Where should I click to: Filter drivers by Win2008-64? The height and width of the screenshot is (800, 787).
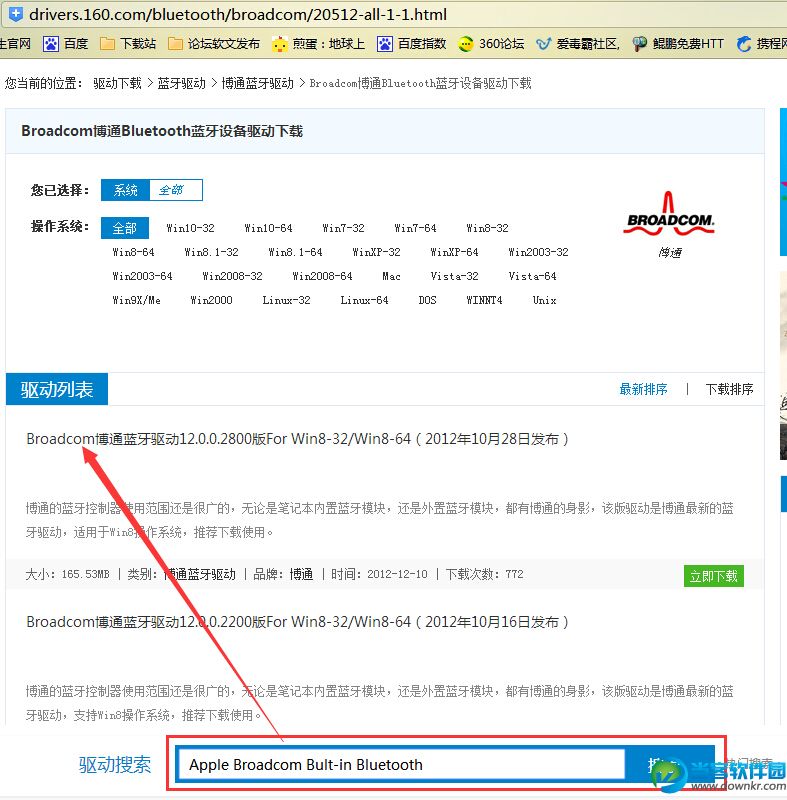click(322, 276)
